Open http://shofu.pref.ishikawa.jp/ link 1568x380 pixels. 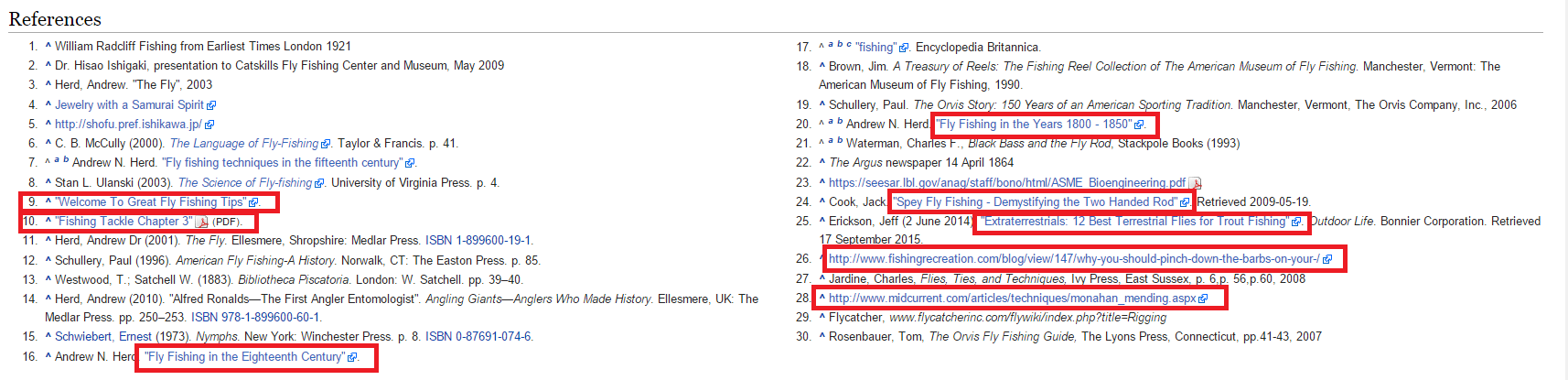(128, 125)
